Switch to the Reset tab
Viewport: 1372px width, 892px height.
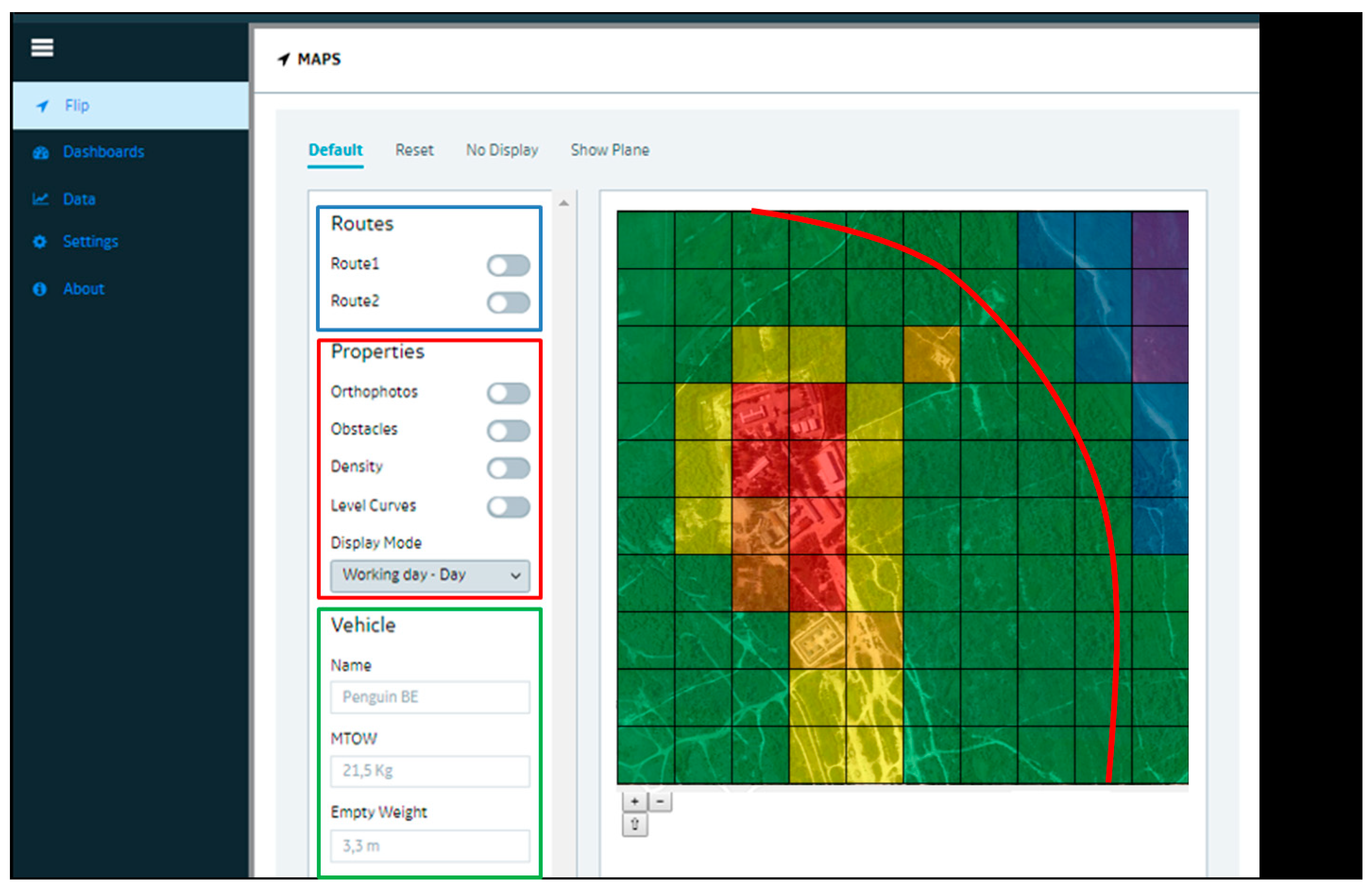414,151
